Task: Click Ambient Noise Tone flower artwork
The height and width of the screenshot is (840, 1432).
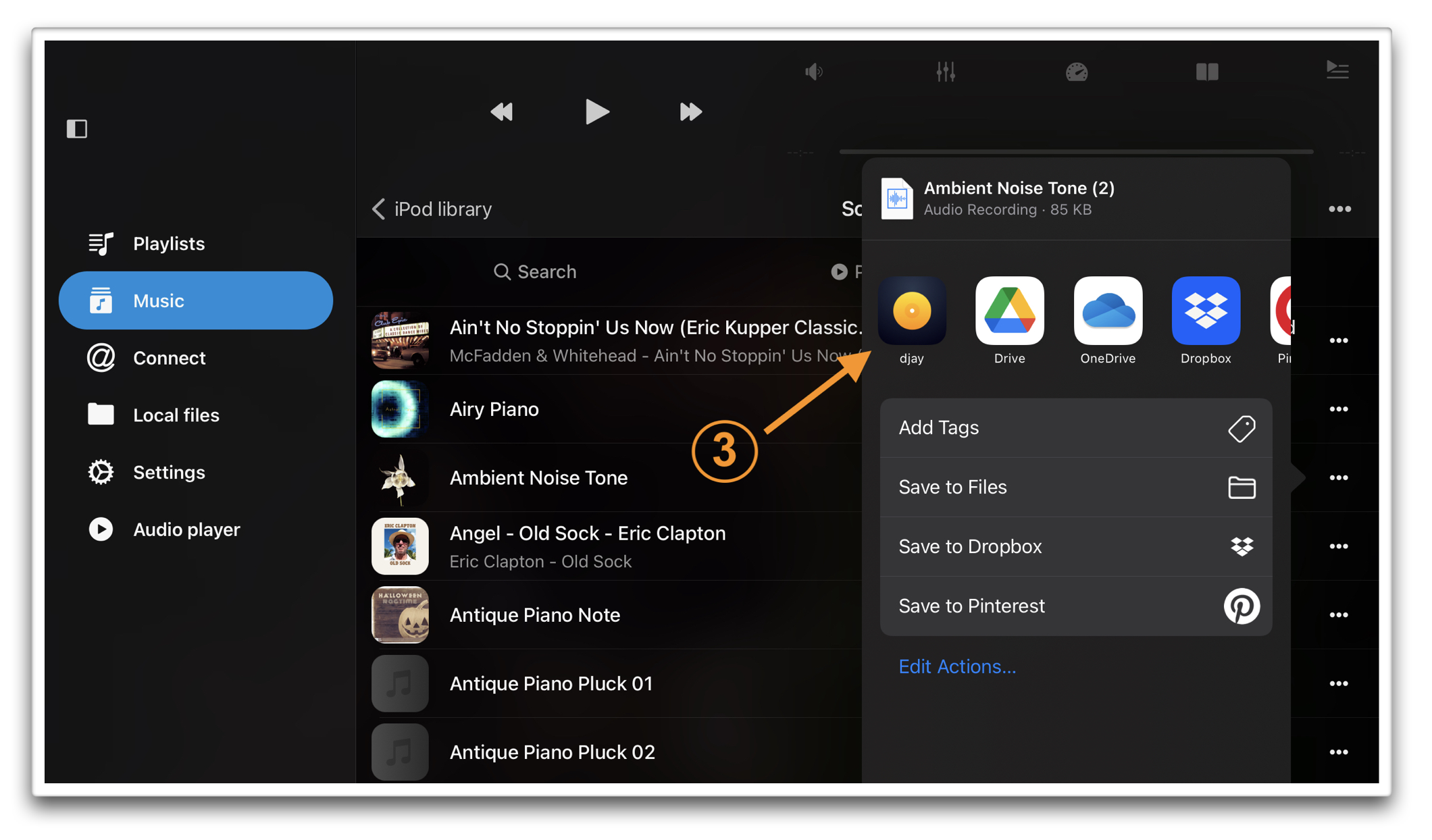Action: 400,478
